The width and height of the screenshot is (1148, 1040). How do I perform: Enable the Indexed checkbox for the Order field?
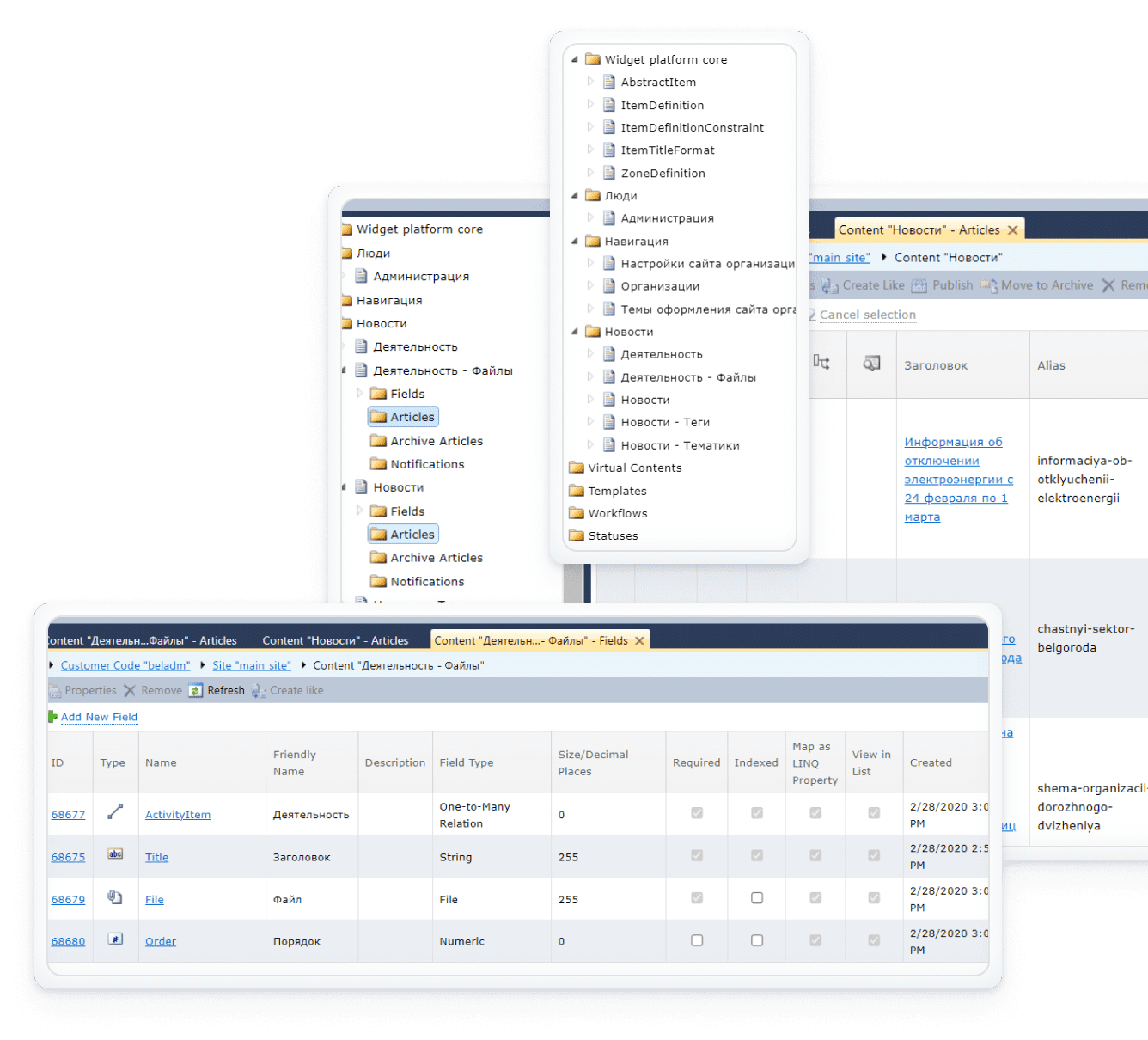pyautogui.click(x=757, y=940)
